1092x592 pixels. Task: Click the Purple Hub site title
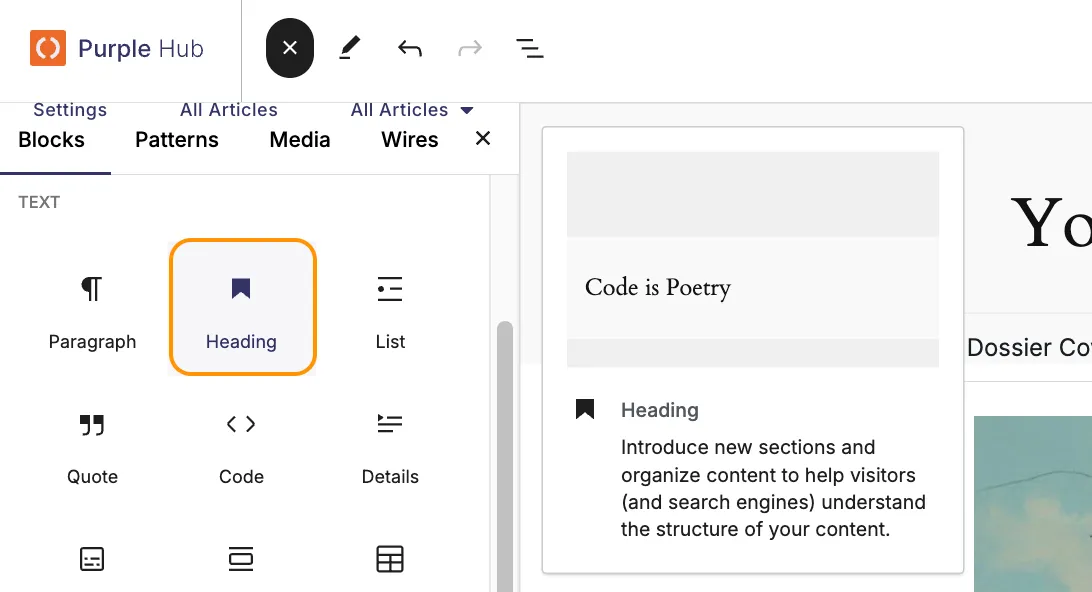141,49
